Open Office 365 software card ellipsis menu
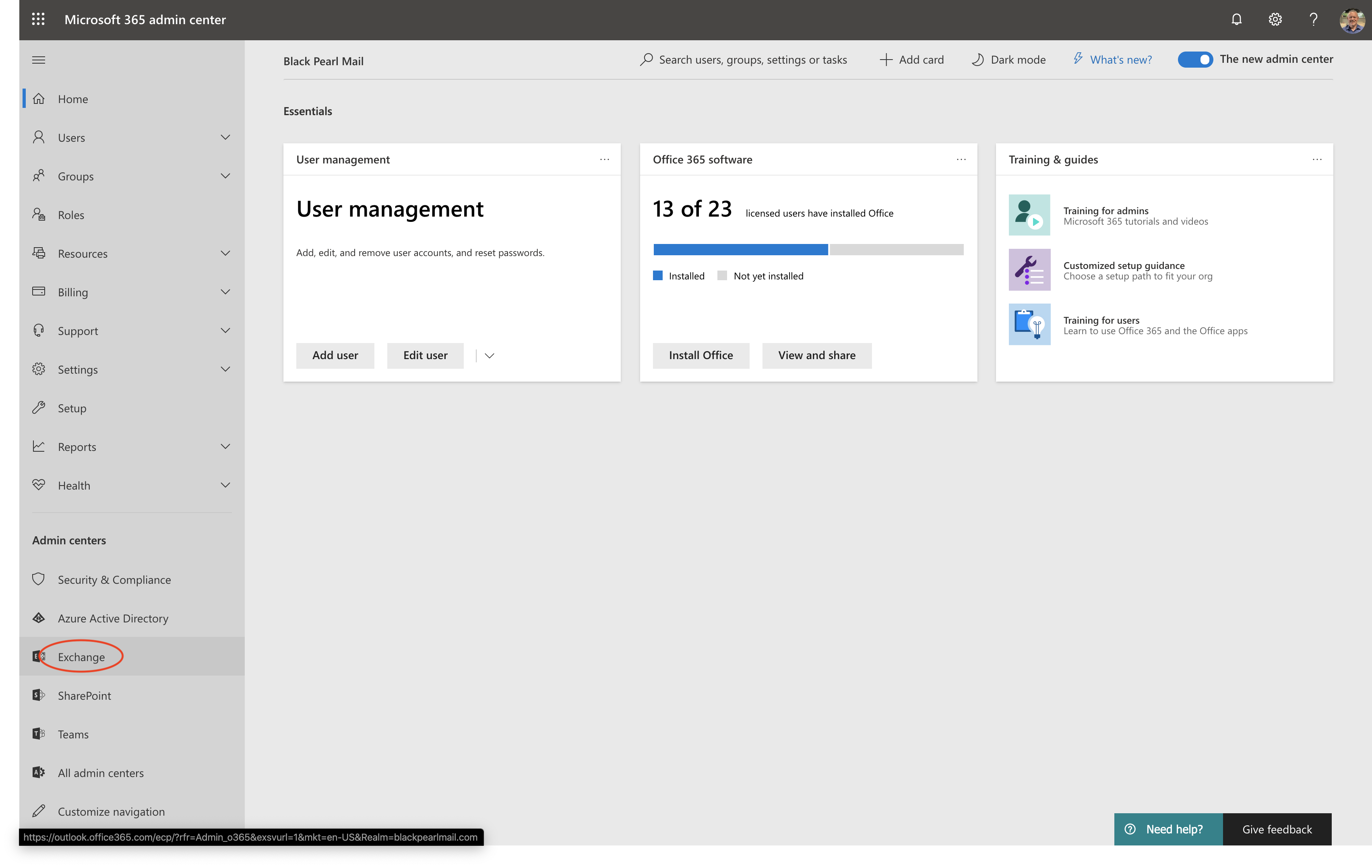This screenshot has height=868, width=1372. coord(961,159)
